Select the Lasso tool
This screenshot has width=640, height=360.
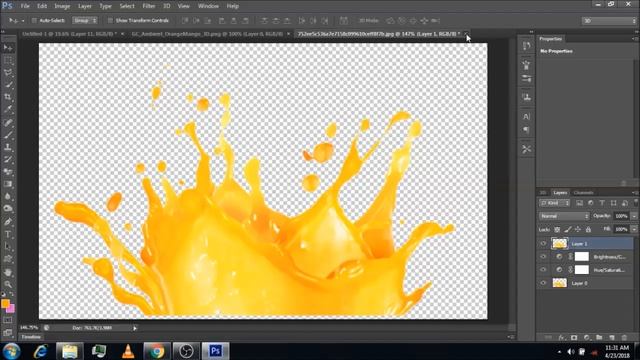[x=8, y=73]
